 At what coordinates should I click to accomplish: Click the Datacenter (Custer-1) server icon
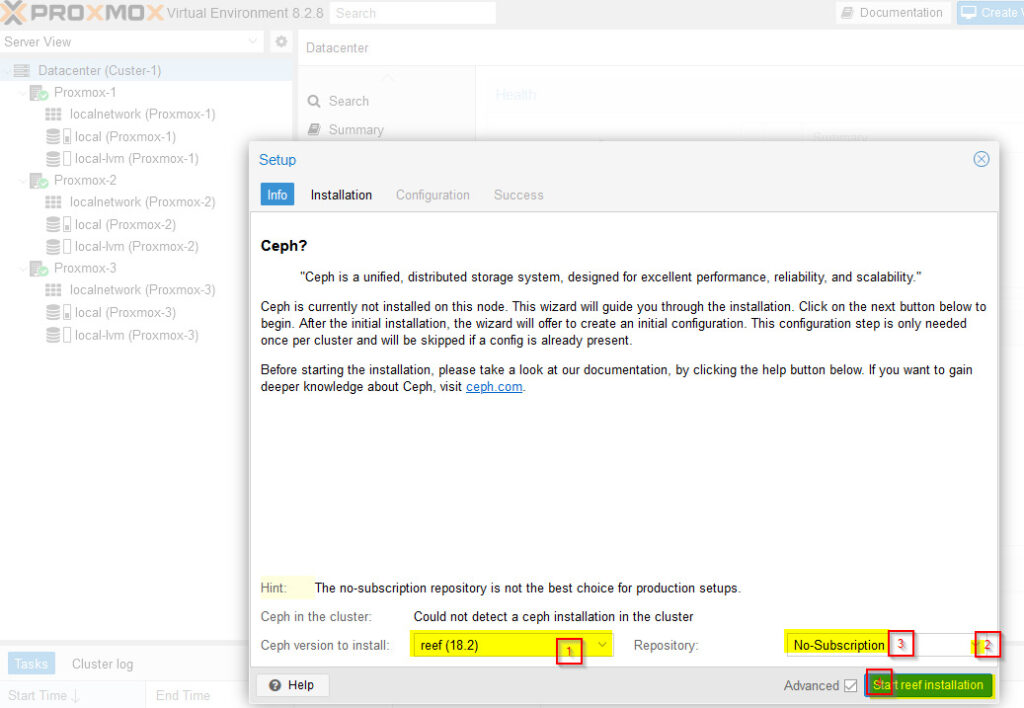[x=22, y=71]
